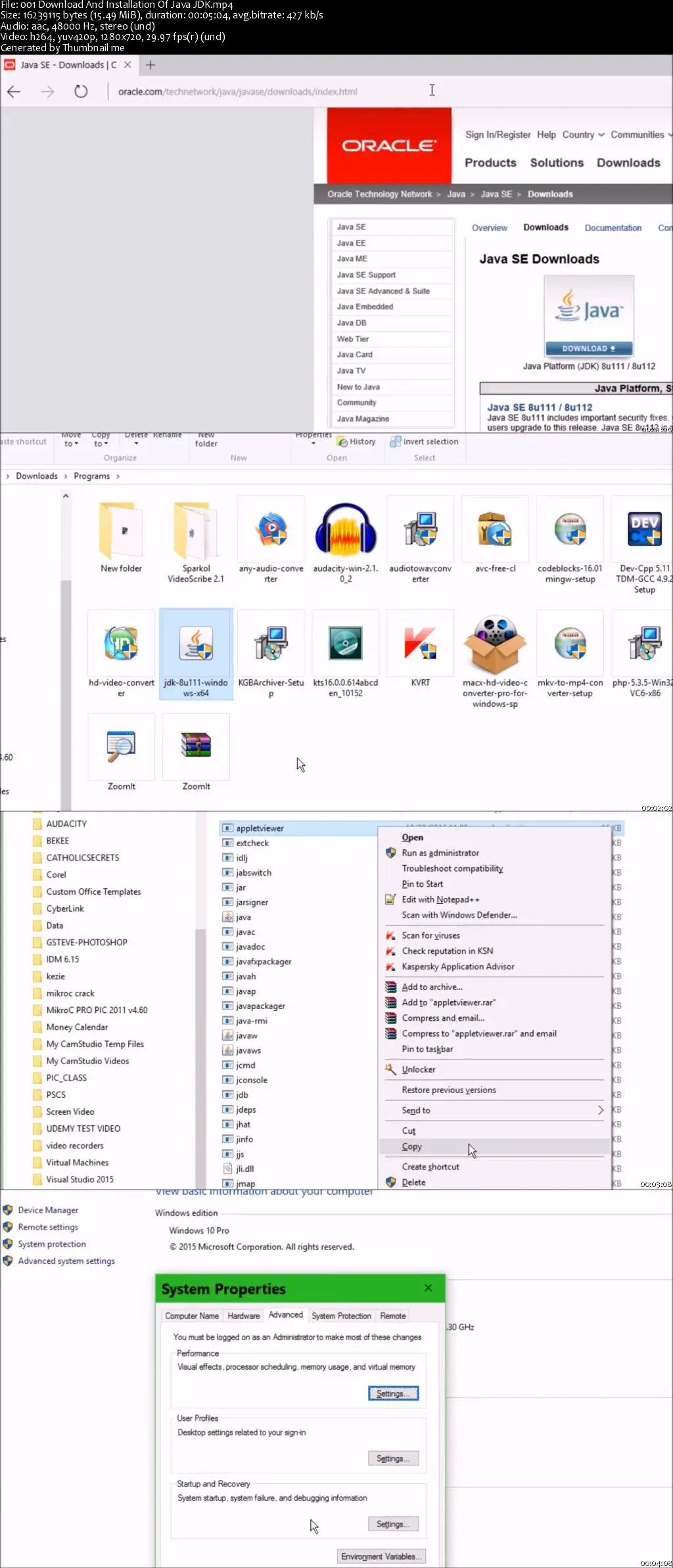Click the Environment Variables button
This screenshot has height=1568, width=673.
tap(381, 1556)
